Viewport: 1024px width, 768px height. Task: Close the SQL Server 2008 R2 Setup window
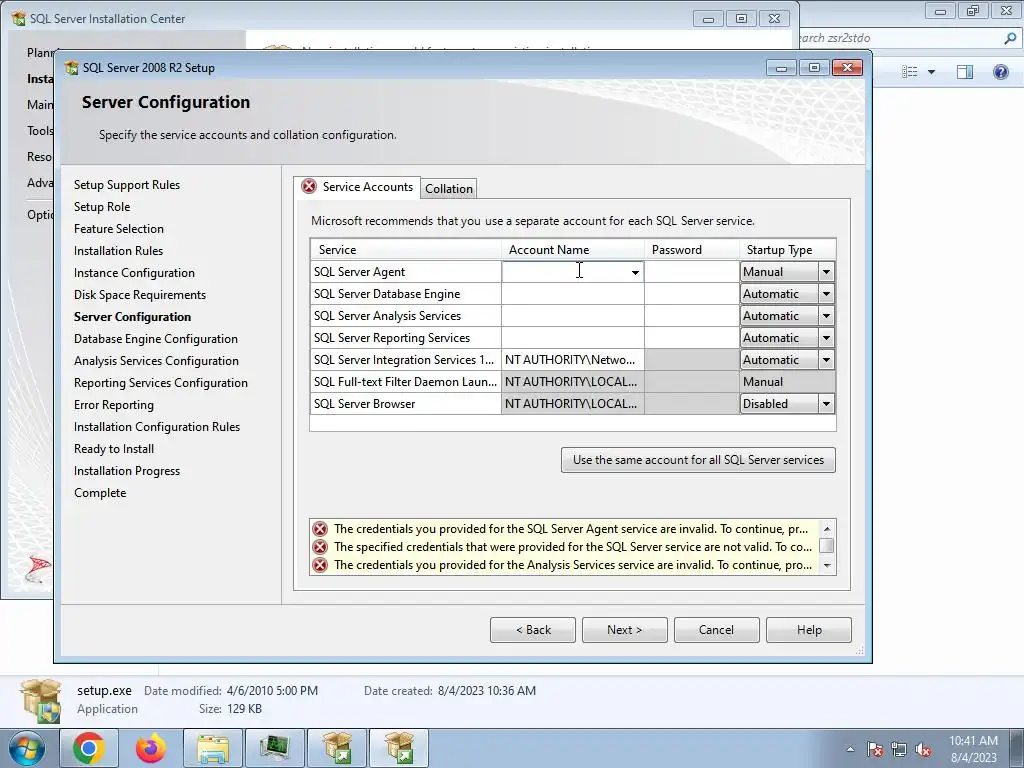point(847,67)
